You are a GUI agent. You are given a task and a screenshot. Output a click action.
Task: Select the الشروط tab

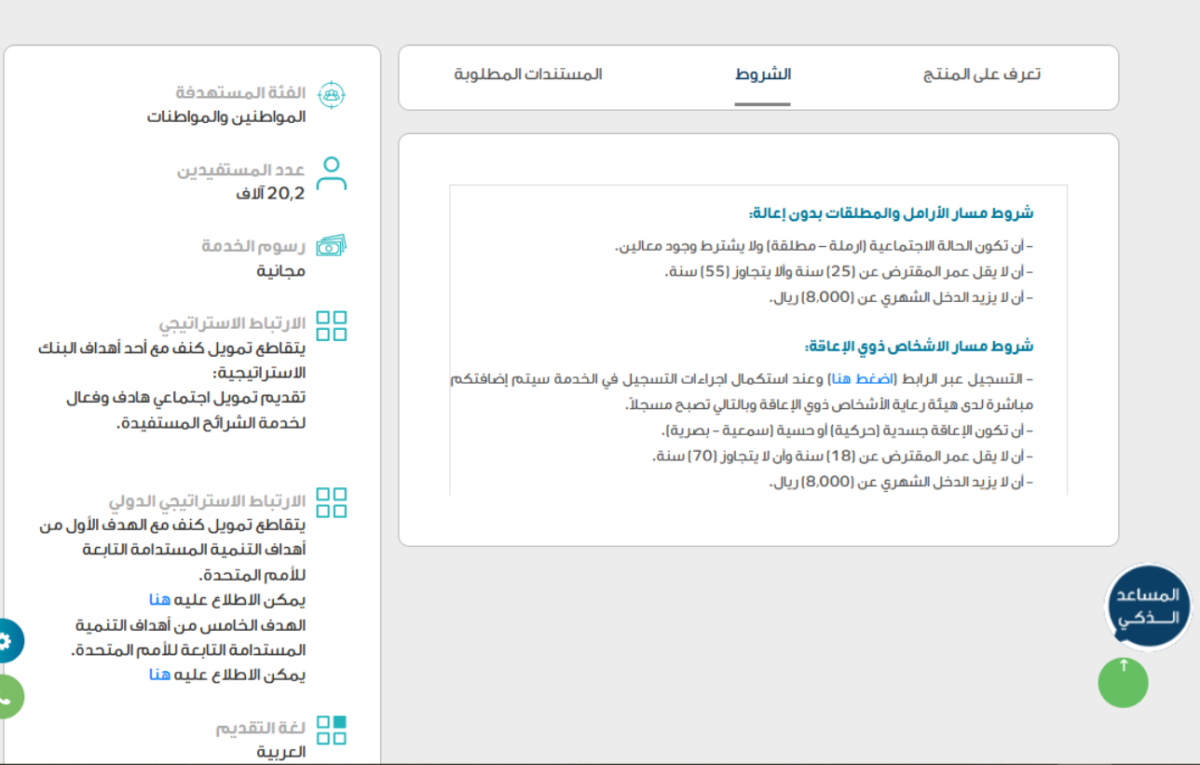click(762, 75)
